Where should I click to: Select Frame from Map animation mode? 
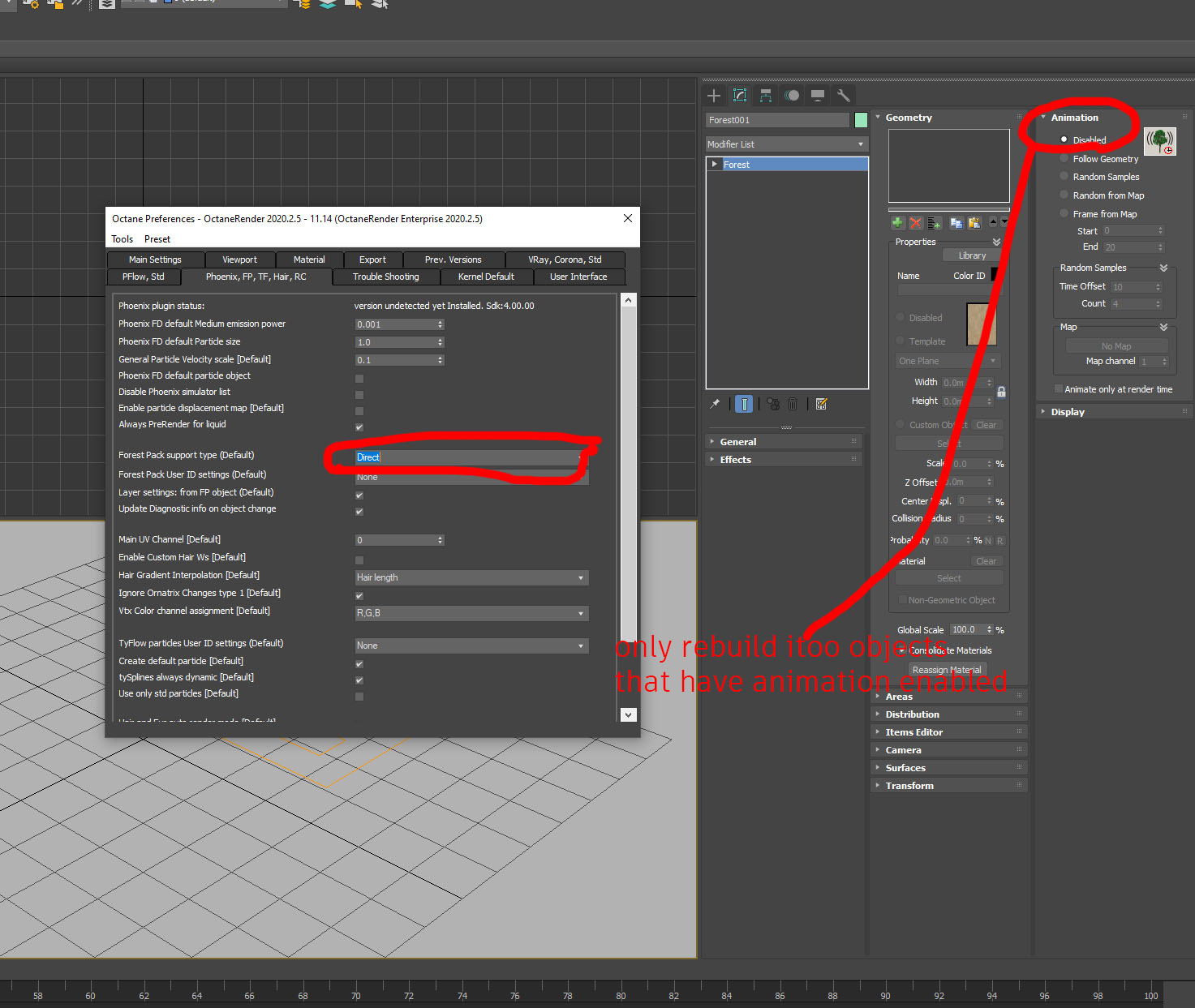click(x=1064, y=213)
